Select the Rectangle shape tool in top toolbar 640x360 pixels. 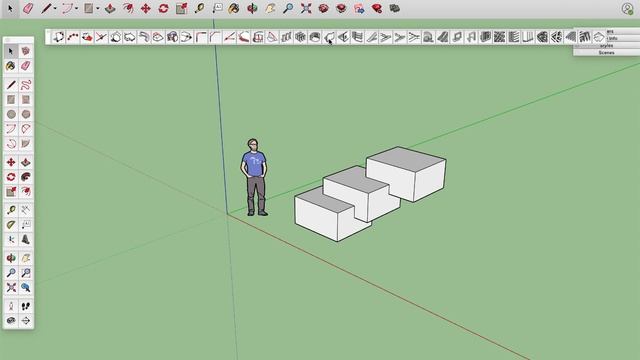(x=89, y=8)
